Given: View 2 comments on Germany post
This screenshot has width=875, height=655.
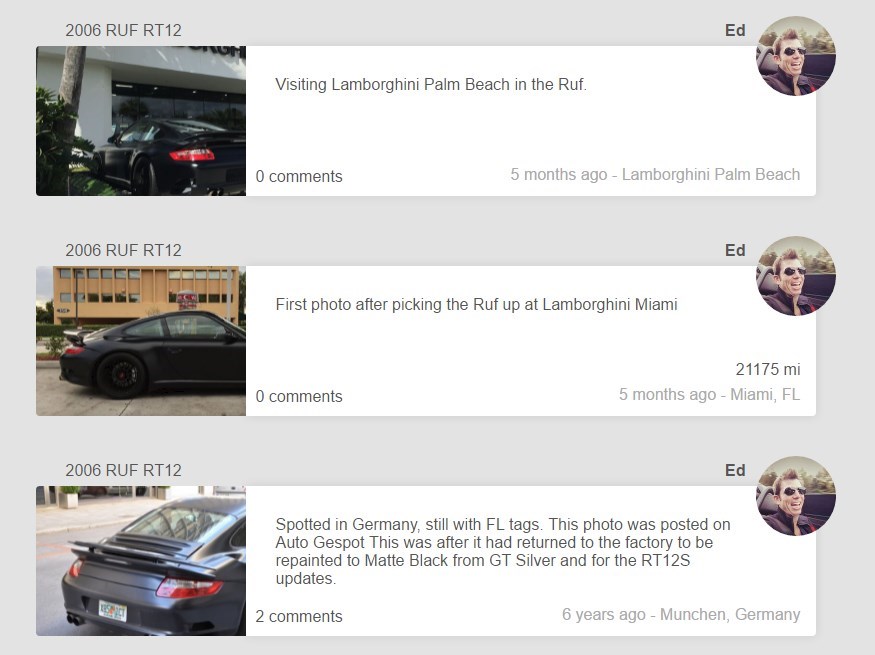Looking at the screenshot, I should coord(299,617).
